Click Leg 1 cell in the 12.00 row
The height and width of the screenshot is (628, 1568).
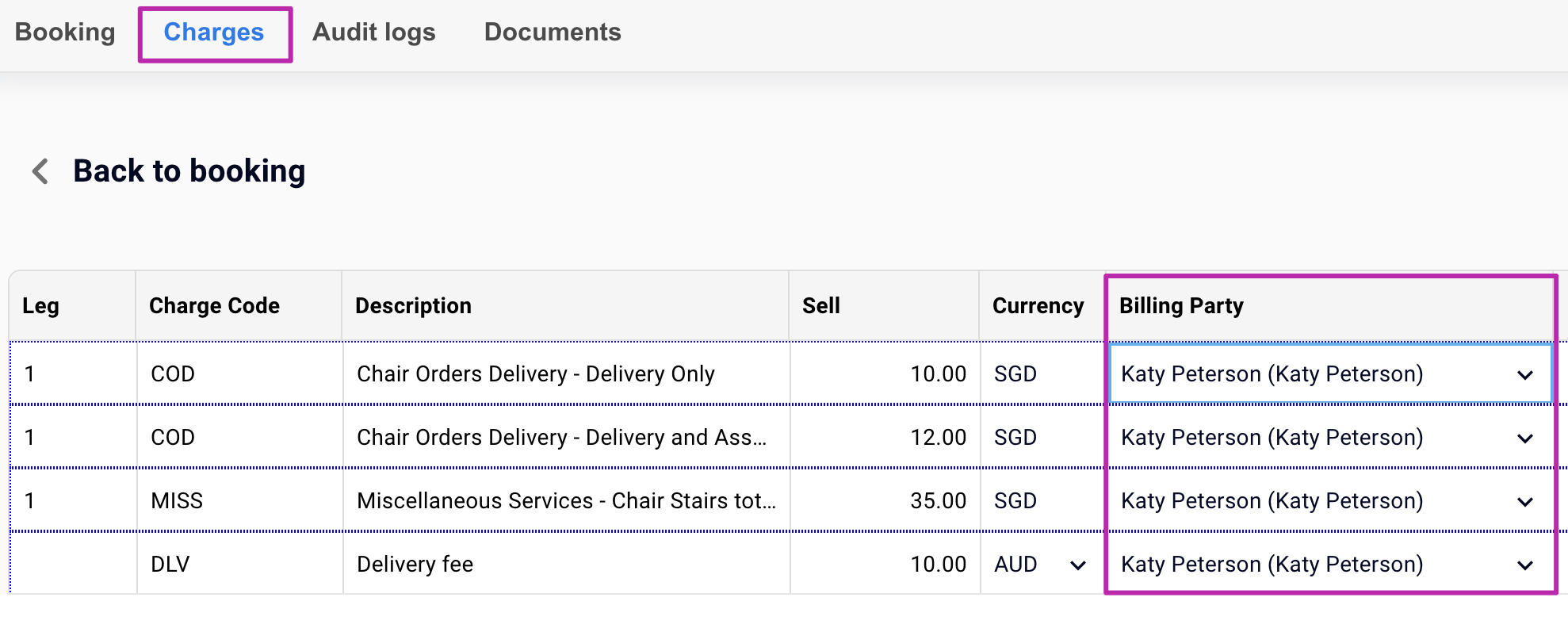(x=73, y=437)
